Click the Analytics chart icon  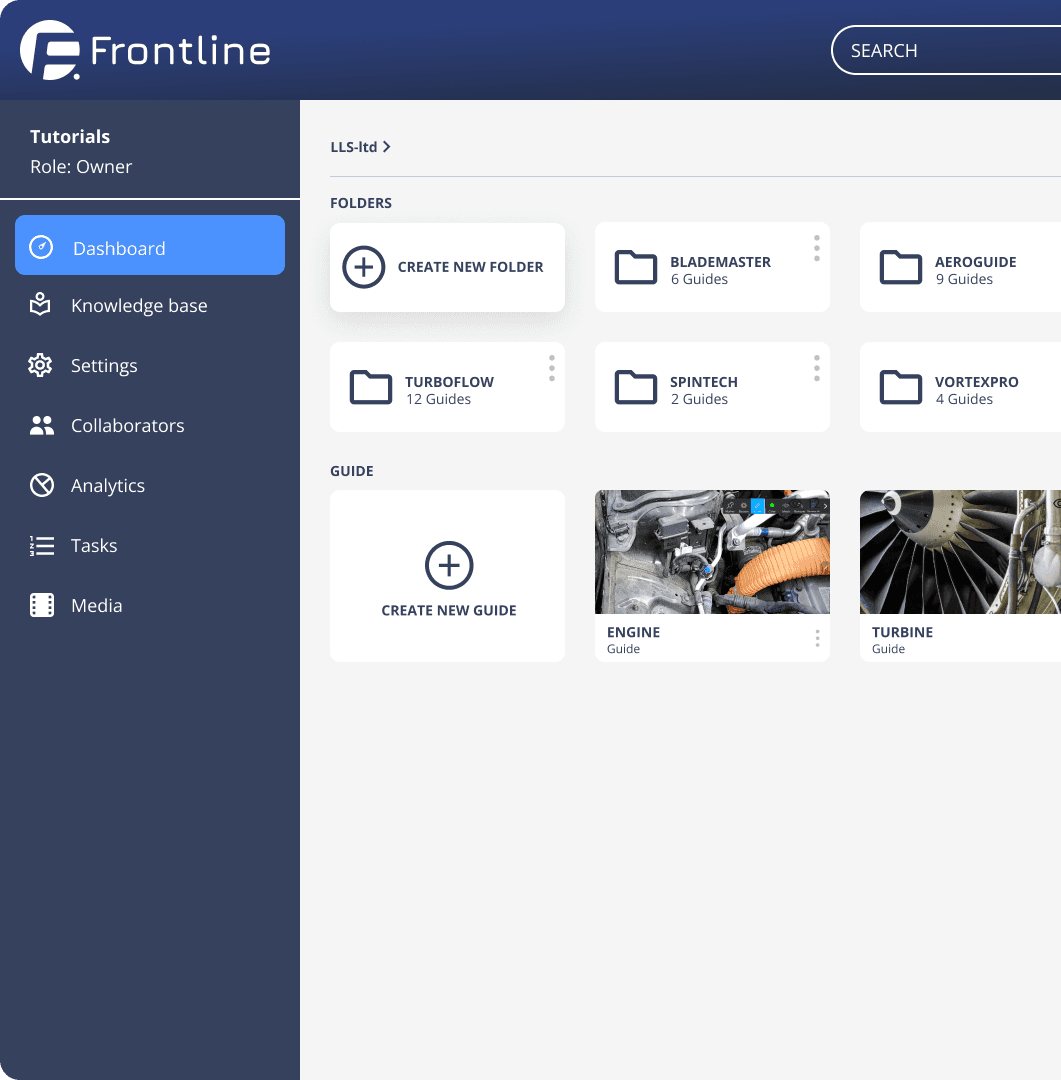click(x=42, y=485)
